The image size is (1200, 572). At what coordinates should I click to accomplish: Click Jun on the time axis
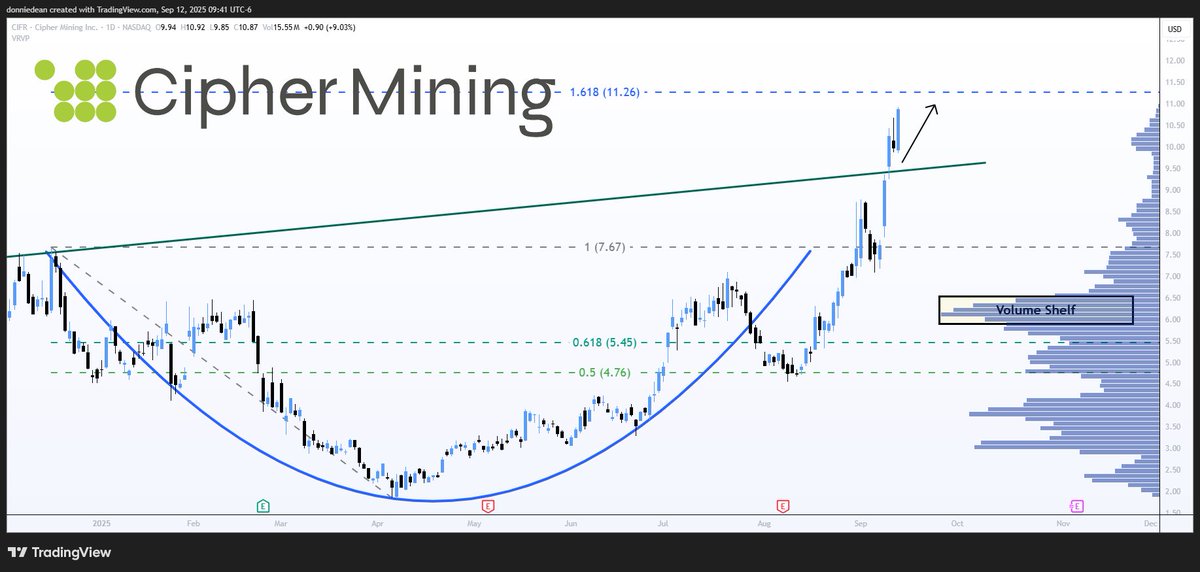click(571, 522)
